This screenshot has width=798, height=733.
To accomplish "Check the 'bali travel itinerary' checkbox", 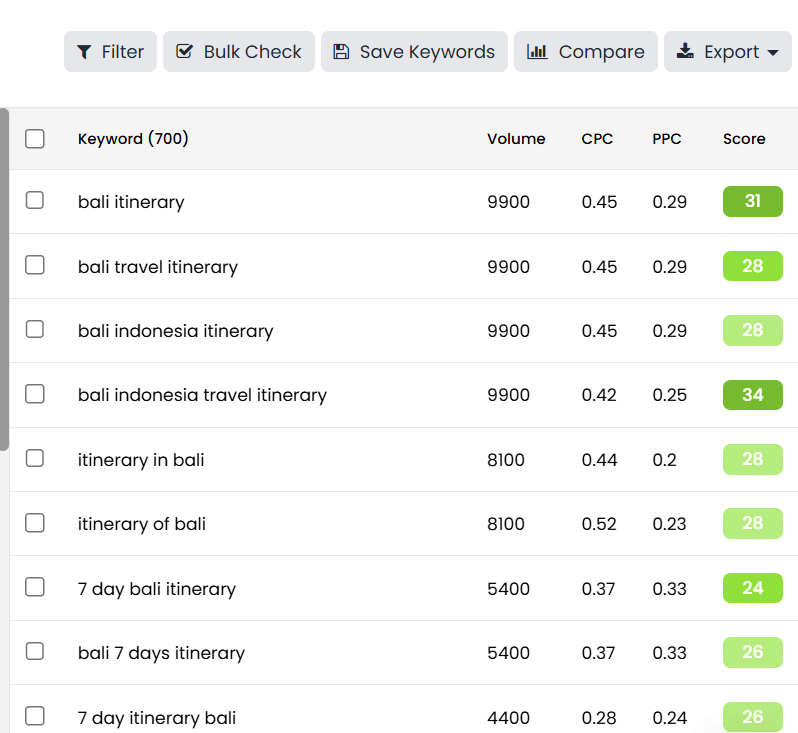I will point(35,265).
